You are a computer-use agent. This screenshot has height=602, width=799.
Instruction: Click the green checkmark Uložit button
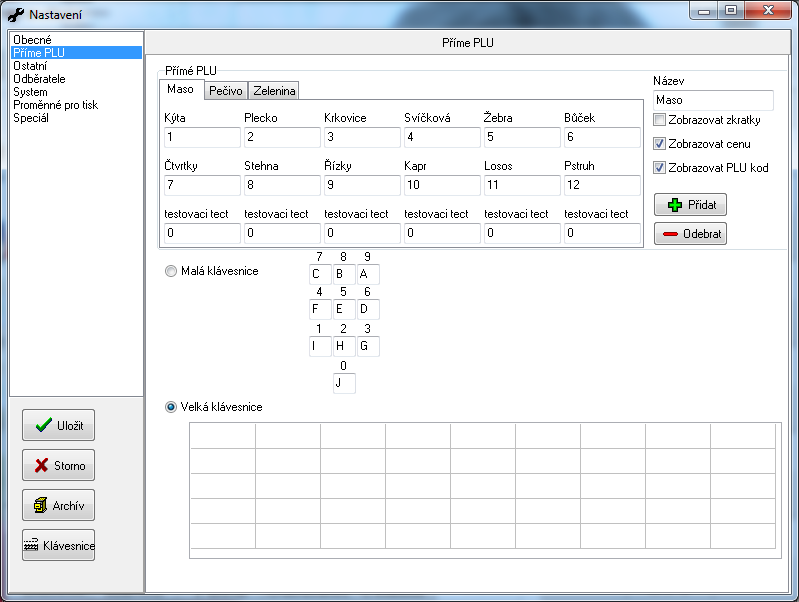point(58,425)
